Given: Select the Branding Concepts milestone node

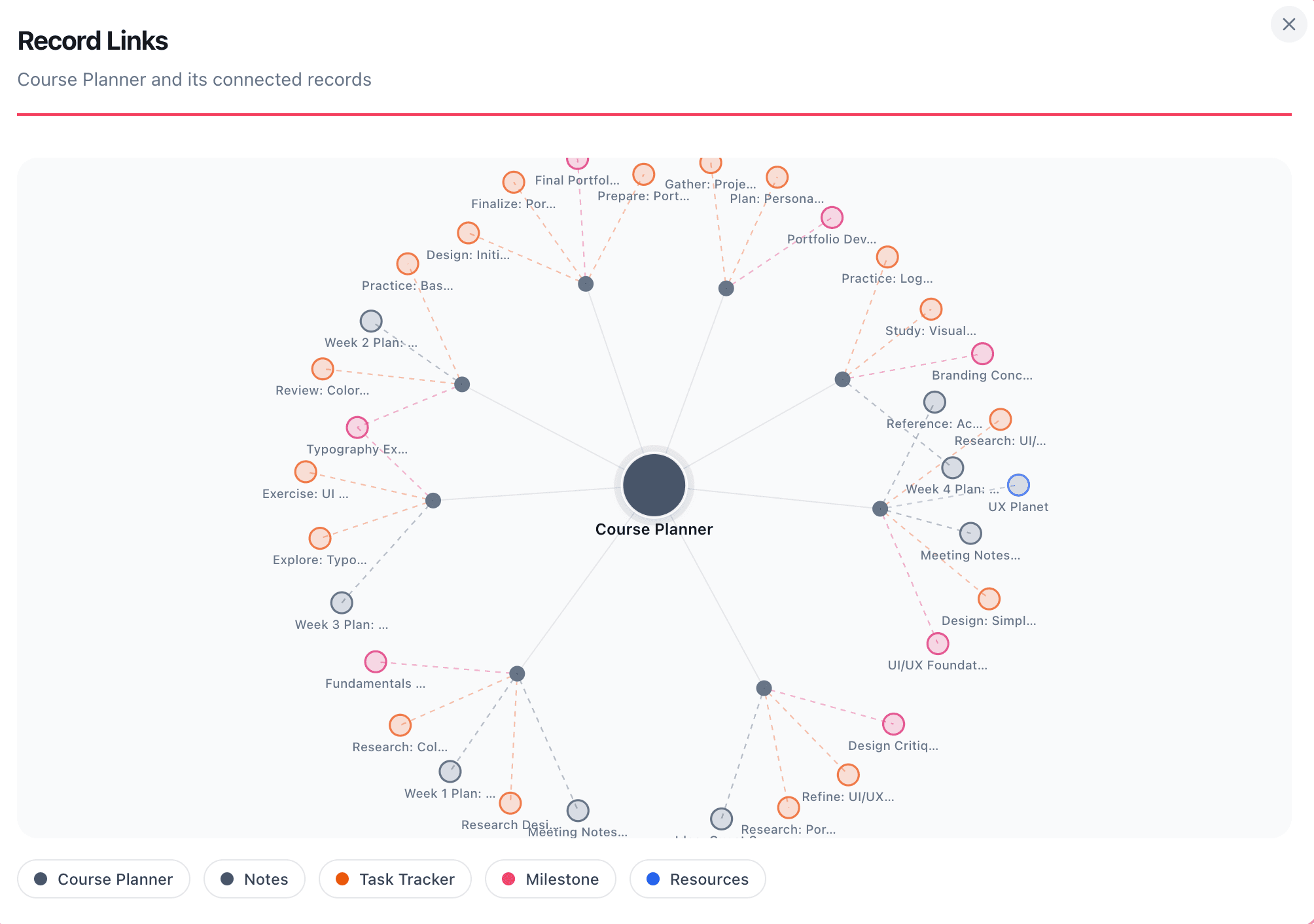Looking at the screenshot, I should click(x=983, y=353).
